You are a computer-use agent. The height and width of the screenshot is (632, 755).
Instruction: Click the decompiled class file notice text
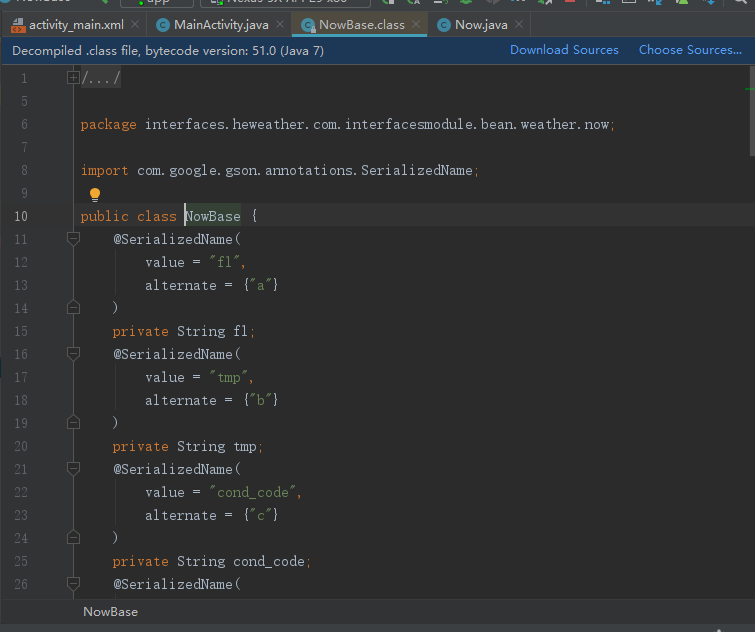pyautogui.click(x=168, y=51)
